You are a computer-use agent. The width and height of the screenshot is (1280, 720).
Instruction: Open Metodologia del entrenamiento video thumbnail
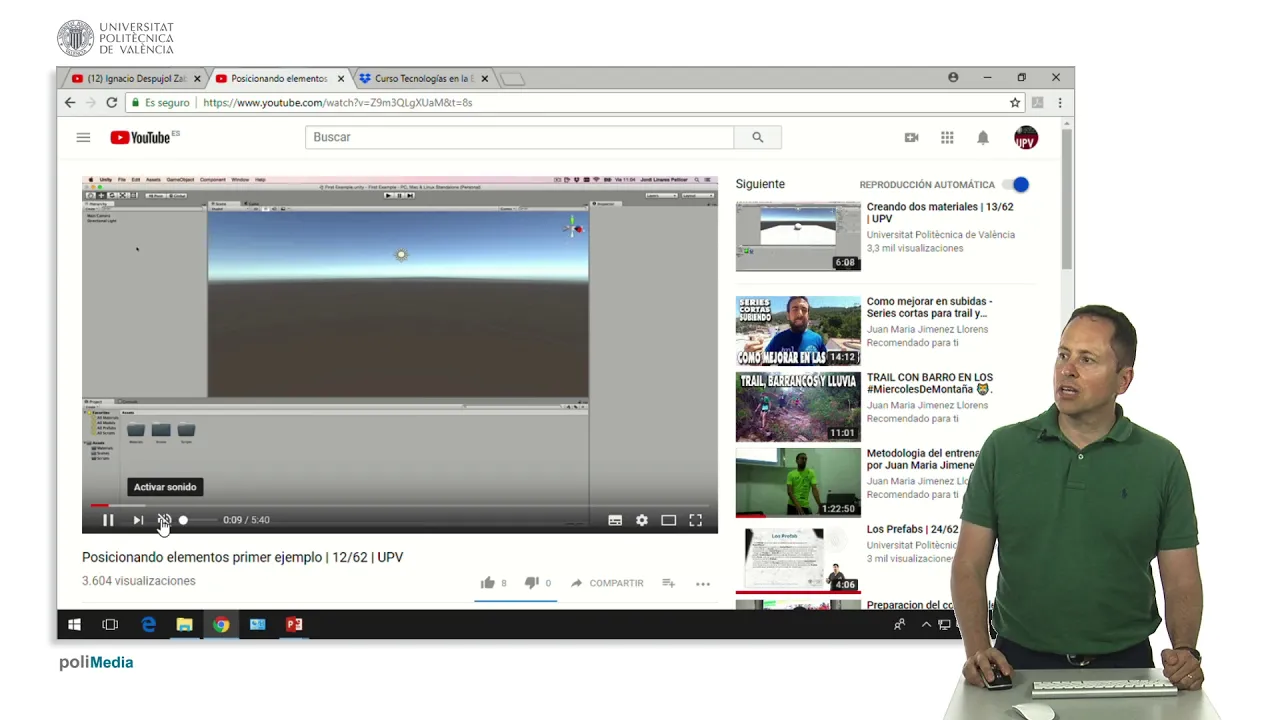tap(798, 482)
